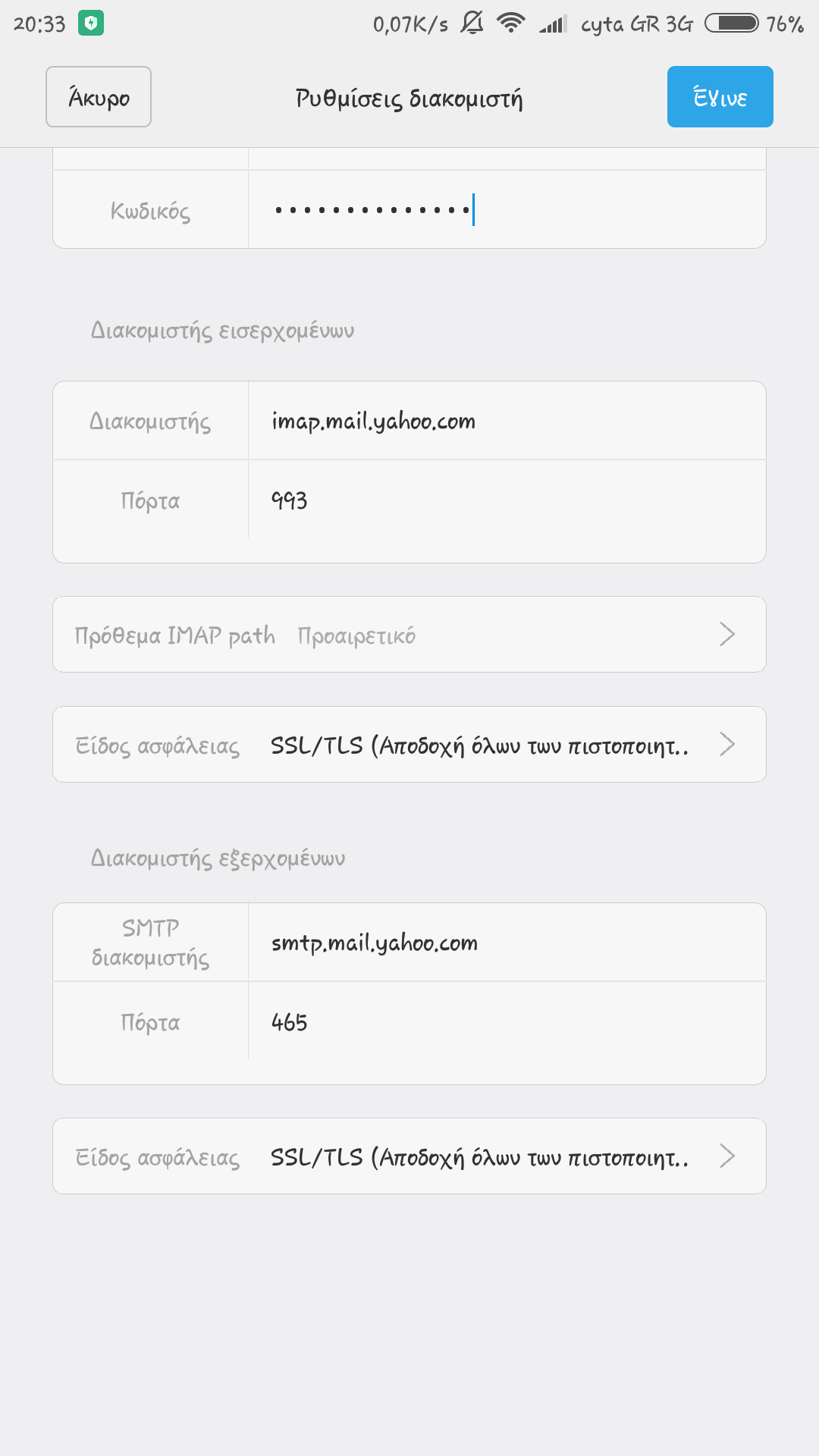The image size is (819, 1456).
Task: Tap the Προαιρετικό IMAP path prefix placeholder
Action: point(356,635)
